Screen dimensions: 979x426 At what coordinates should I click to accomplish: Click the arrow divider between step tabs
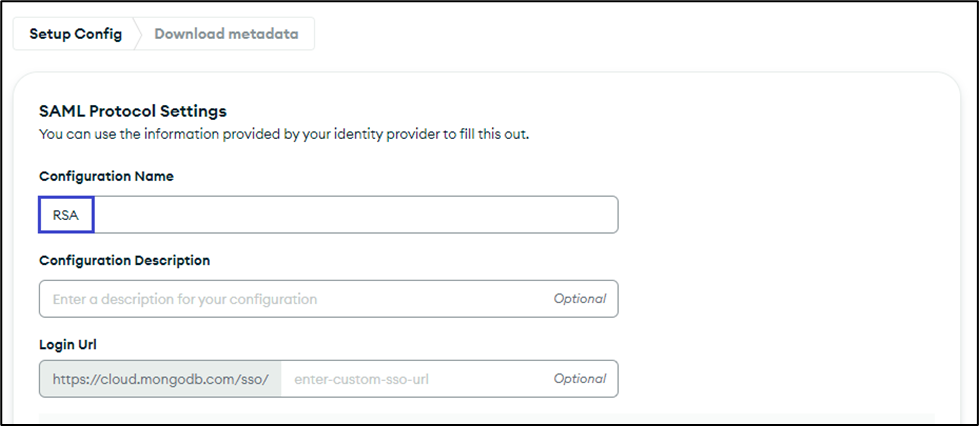[138, 34]
